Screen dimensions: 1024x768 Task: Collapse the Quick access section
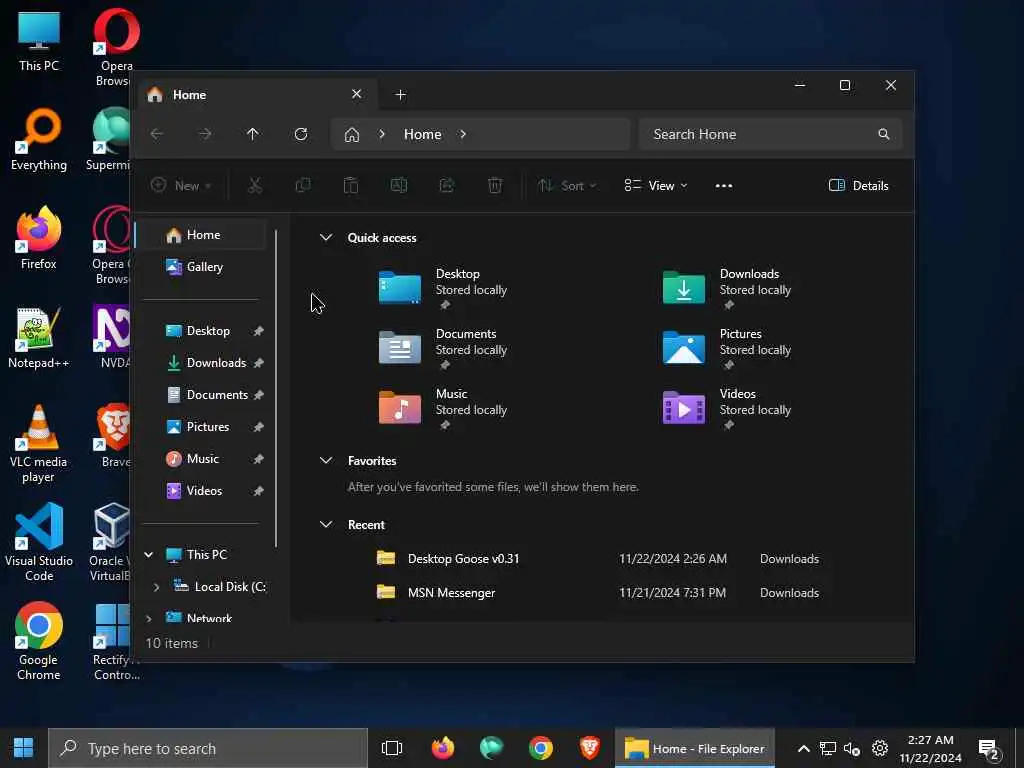coord(326,238)
